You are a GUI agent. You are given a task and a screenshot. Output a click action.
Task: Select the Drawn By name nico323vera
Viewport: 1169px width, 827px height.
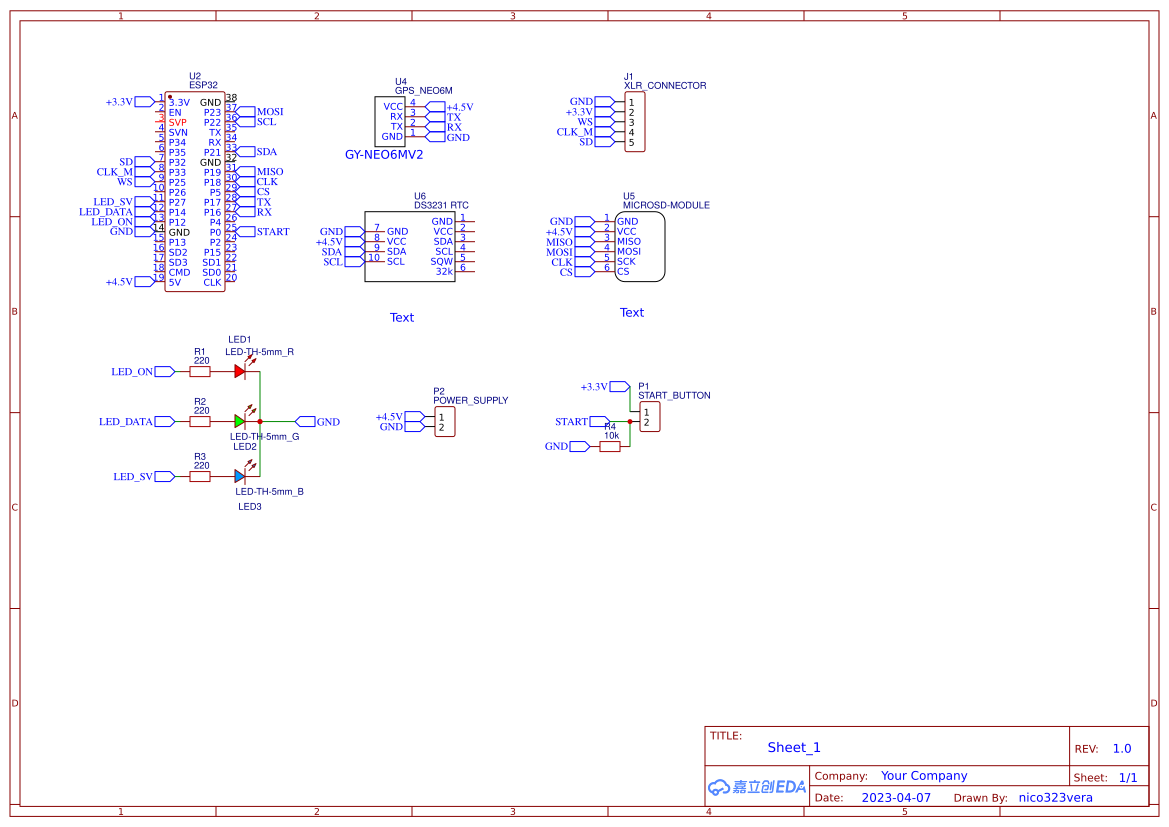coord(1054,797)
